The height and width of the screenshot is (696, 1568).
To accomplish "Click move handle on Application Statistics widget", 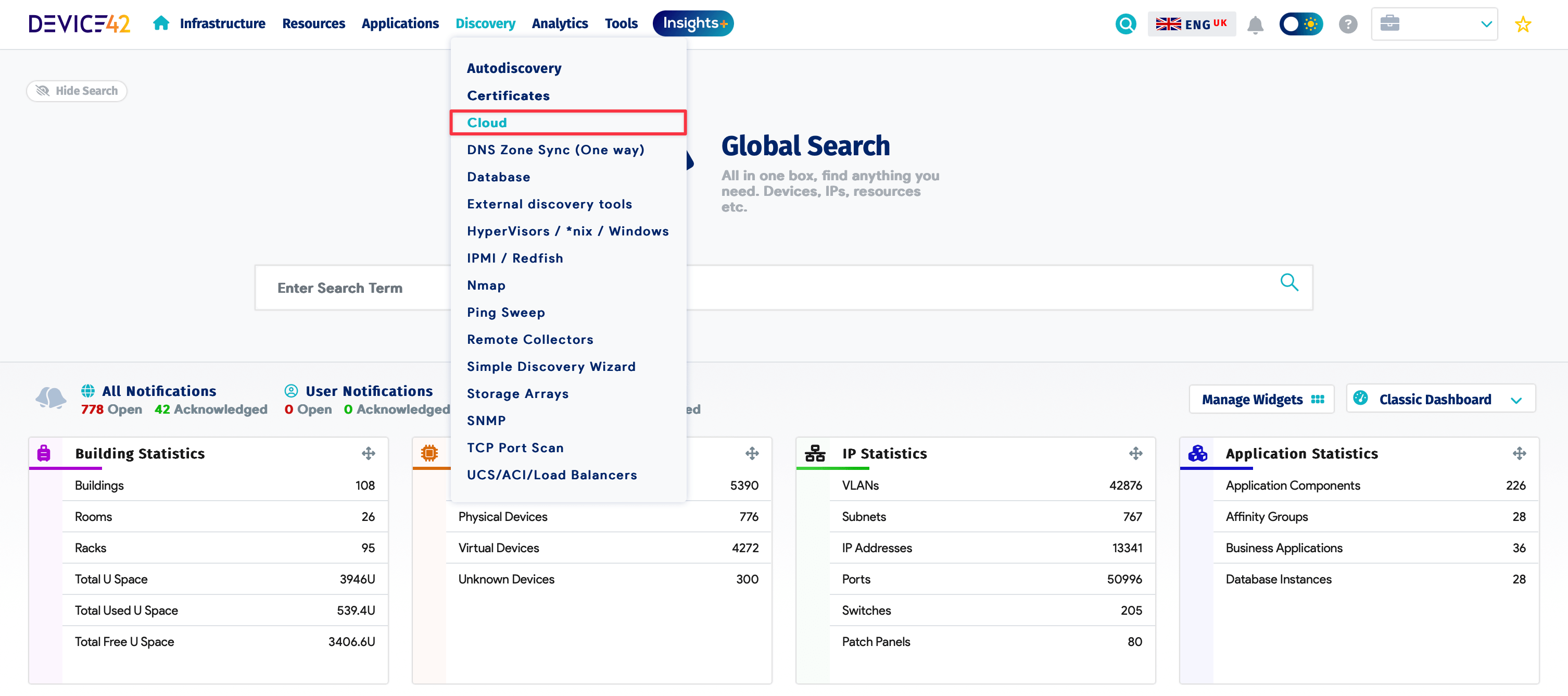I will click(1519, 453).
